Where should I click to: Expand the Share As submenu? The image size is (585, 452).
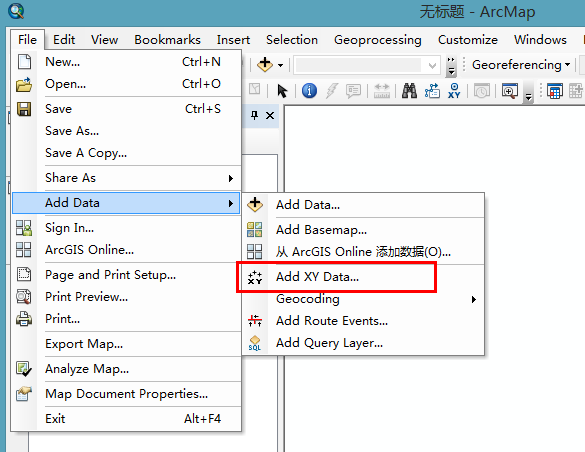126,178
